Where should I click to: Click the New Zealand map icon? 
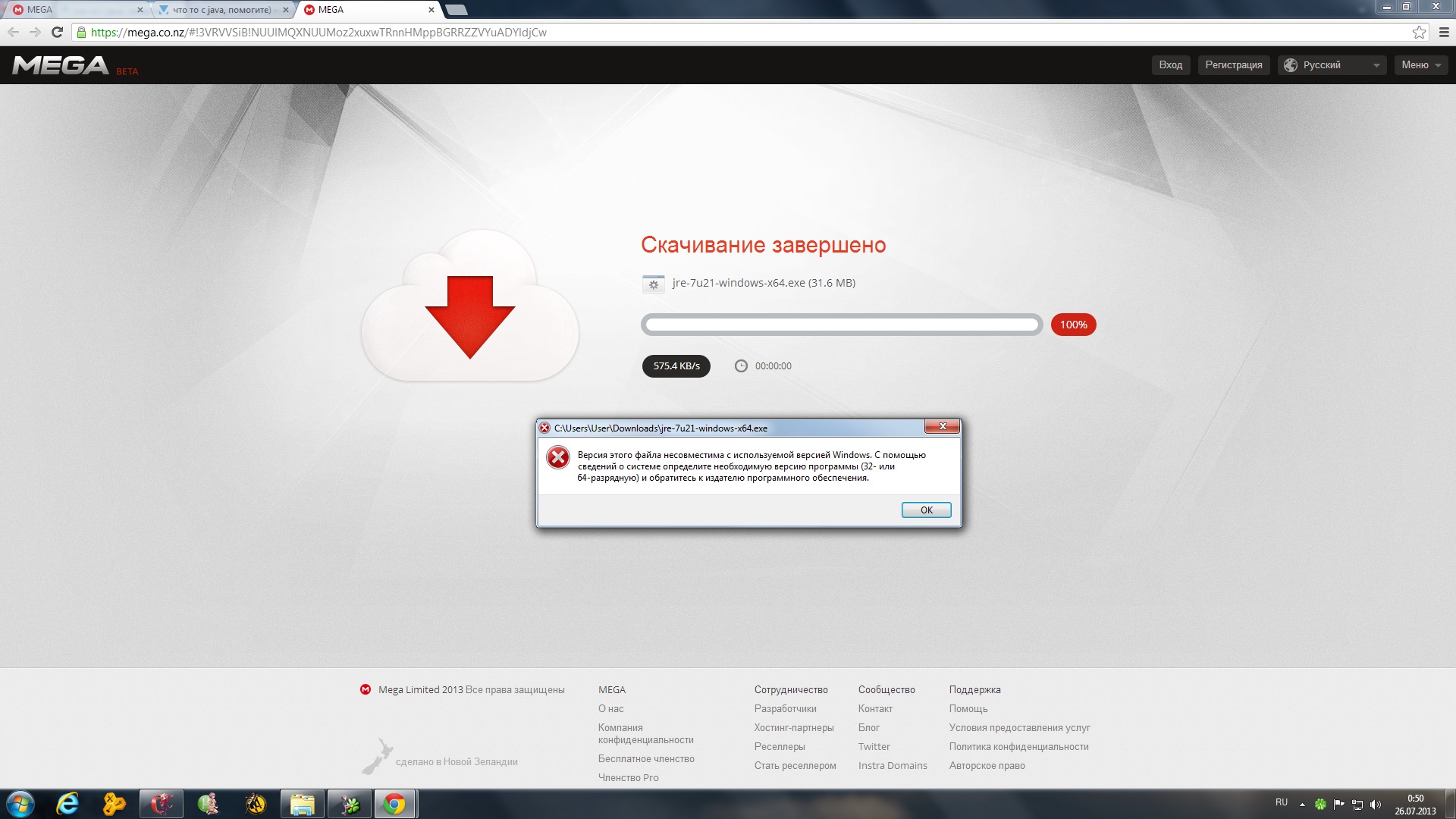pos(377,756)
